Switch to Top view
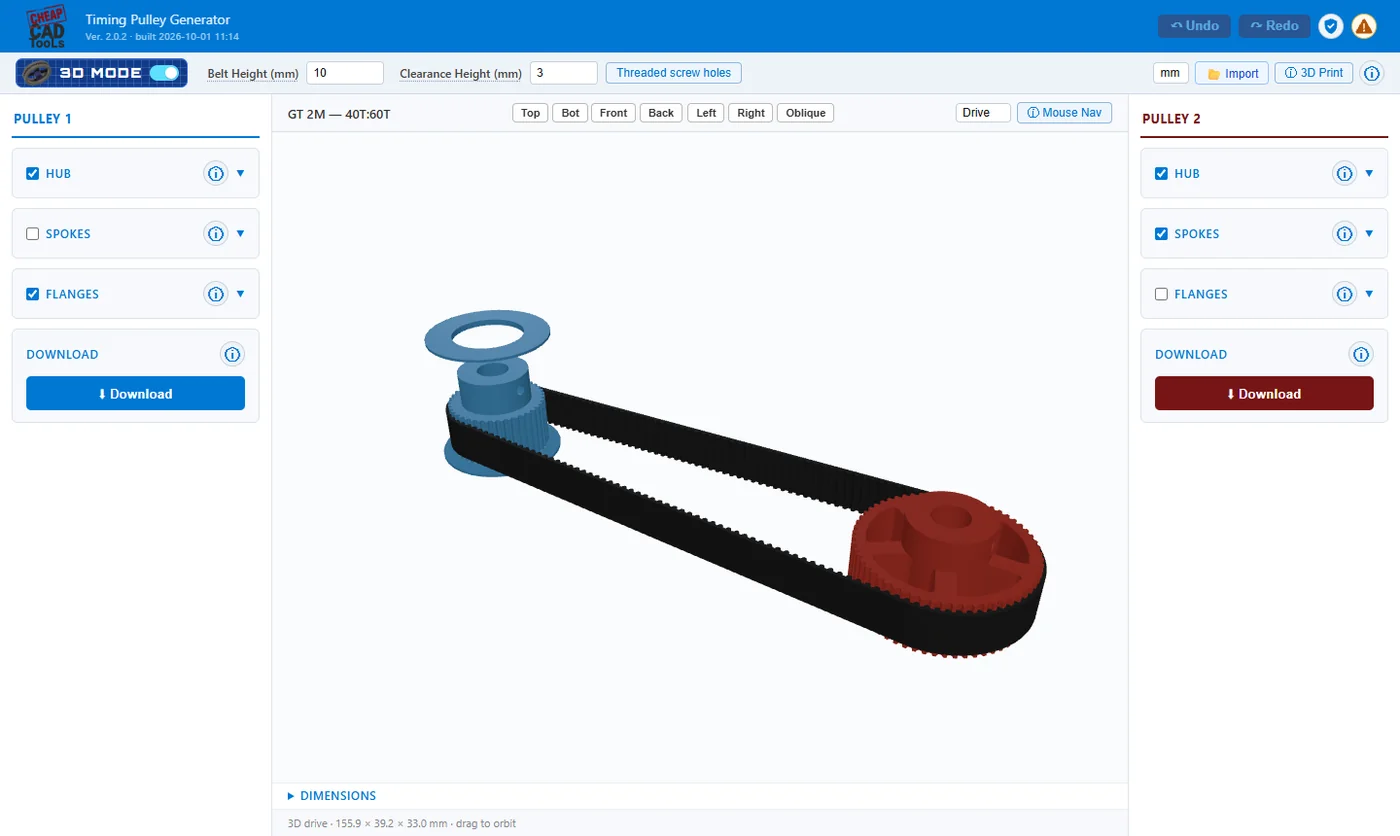 tap(531, 113)
